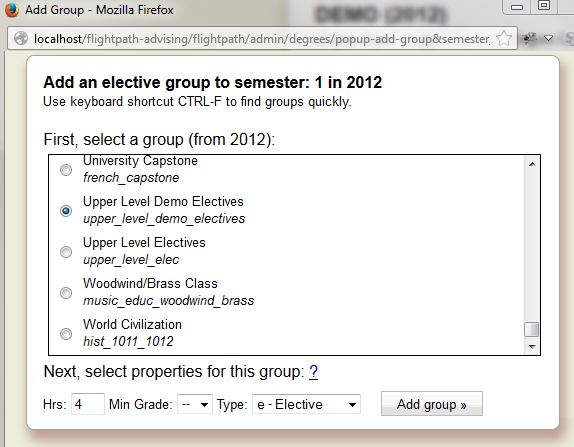Screen dimensions: 574x447
Task: Select the University Capstone radio button
Action: click(66, 170)
